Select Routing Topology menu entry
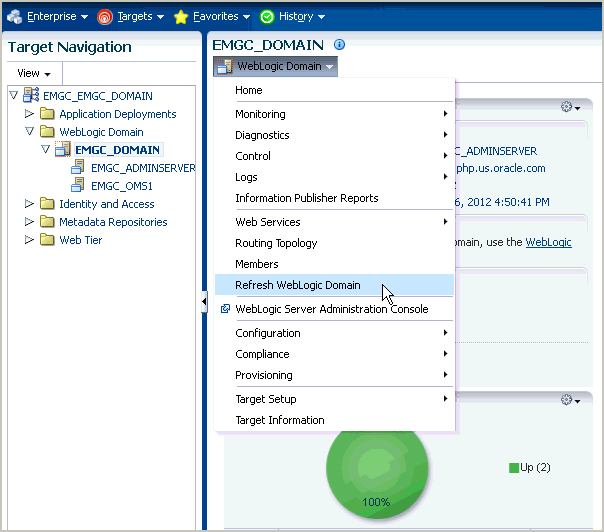The height and width of the screenshot is (532, 604). click(334, 243)
